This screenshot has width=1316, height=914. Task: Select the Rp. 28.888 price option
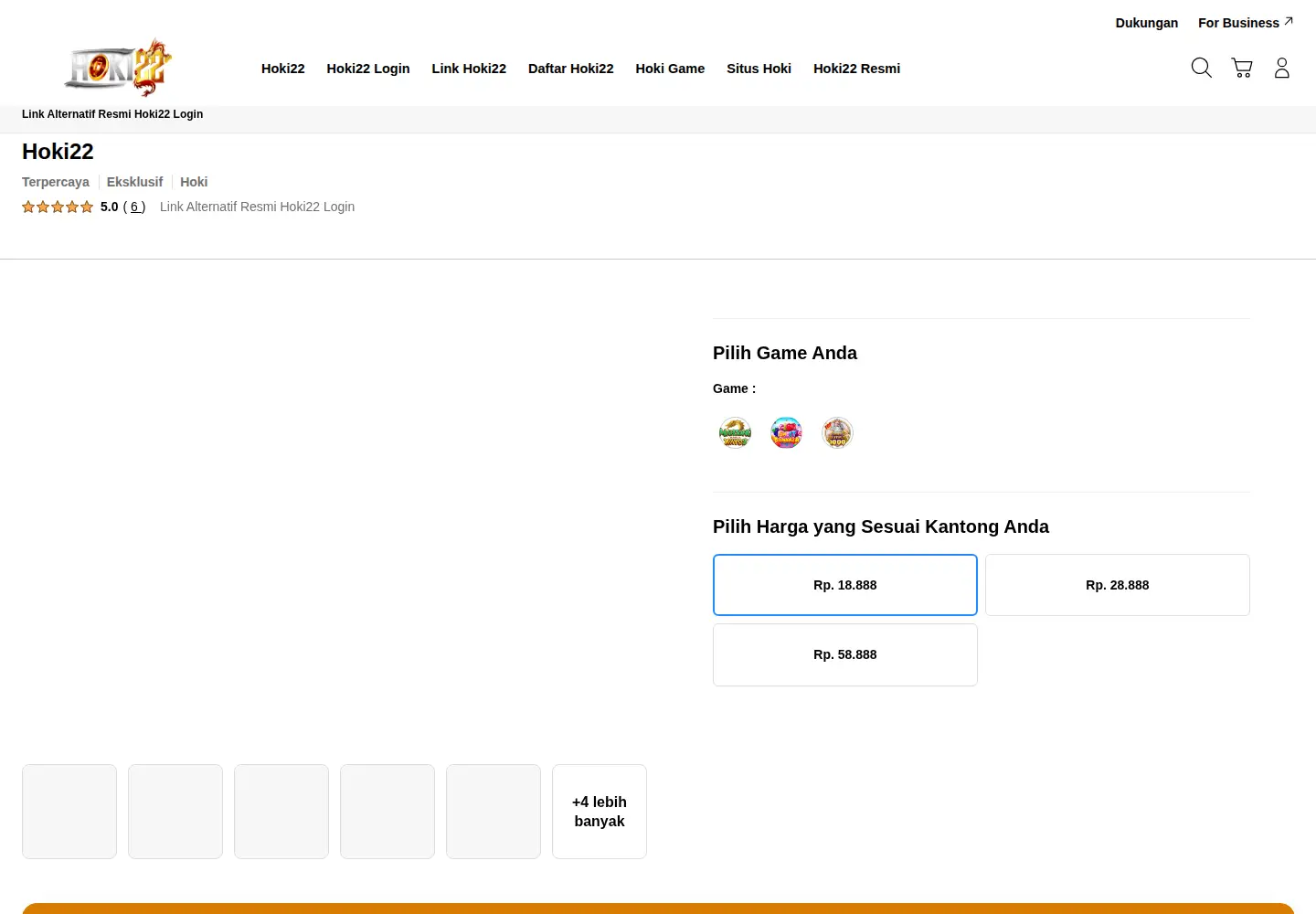(1118, 585)
